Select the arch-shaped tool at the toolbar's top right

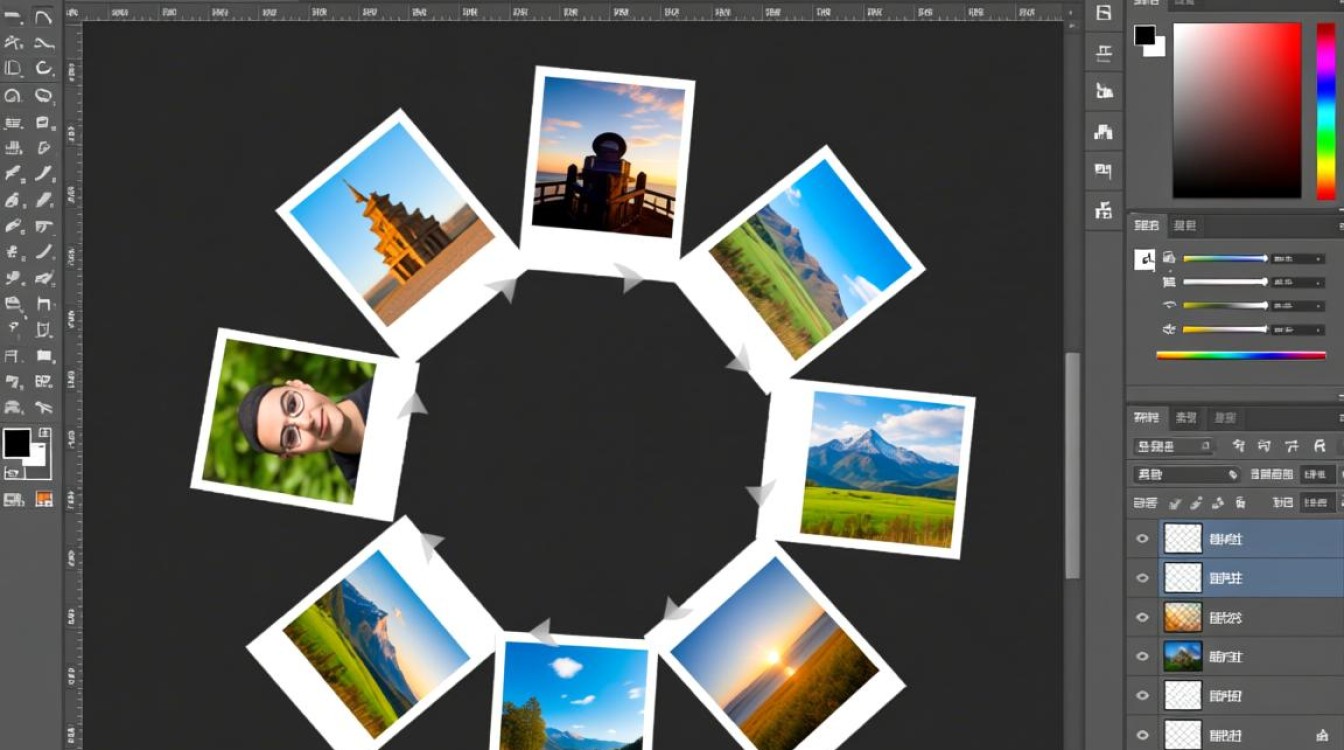(x=43, y=17)
